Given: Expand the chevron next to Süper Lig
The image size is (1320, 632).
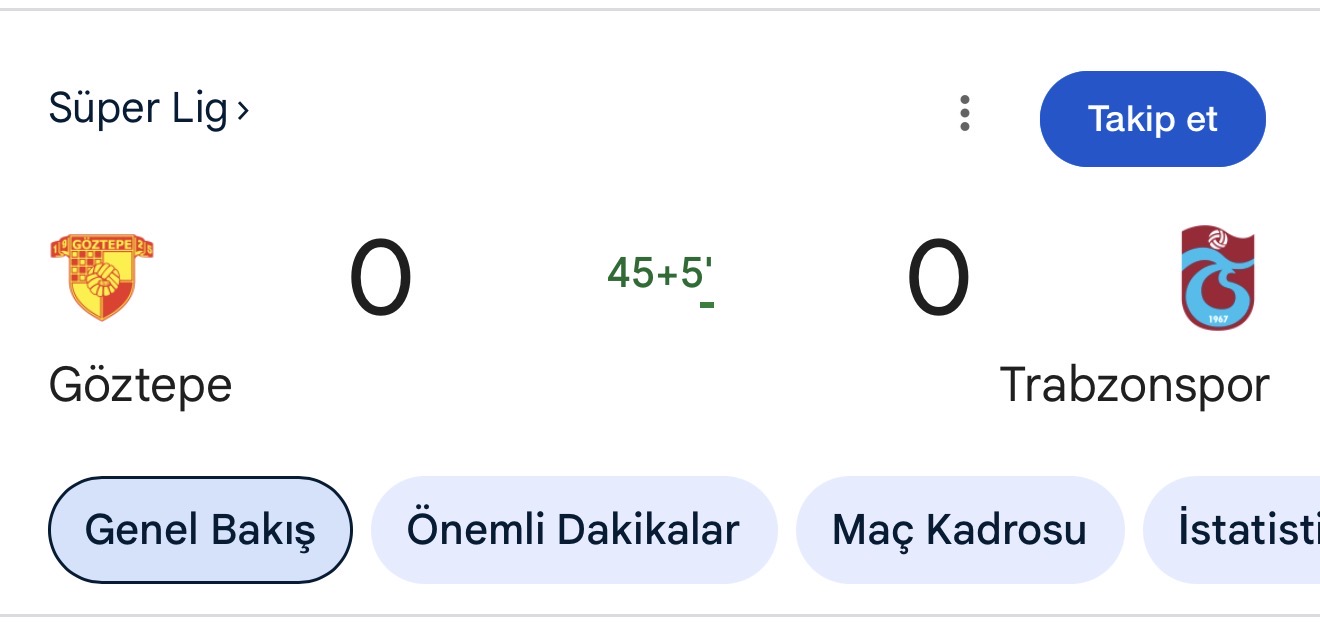Looking at the screenshot, I should pyautogui.click(x=242, y=111).
